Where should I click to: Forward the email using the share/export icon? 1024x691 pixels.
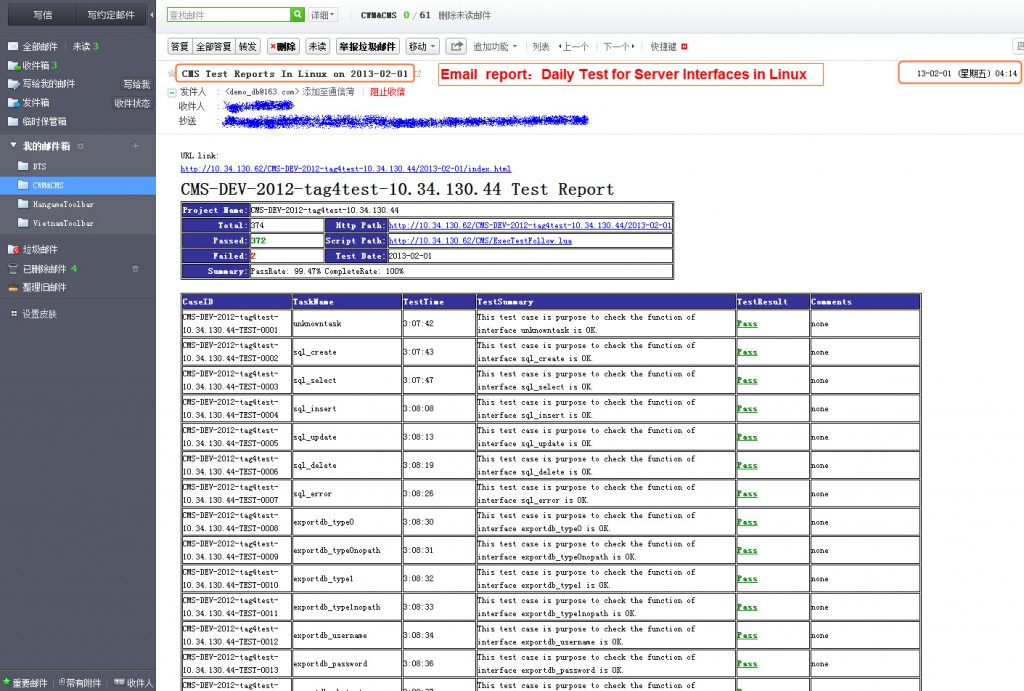point(456,45)
